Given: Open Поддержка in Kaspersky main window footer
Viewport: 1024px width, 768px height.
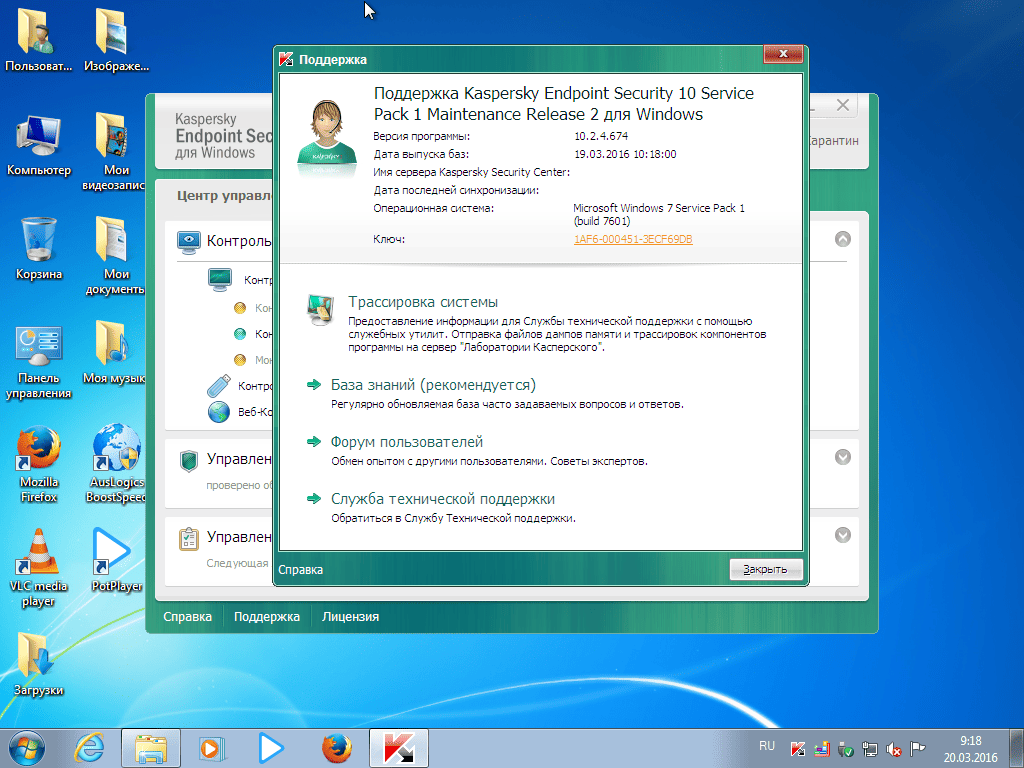Looking at the screenshot, I should coord(266,616).
